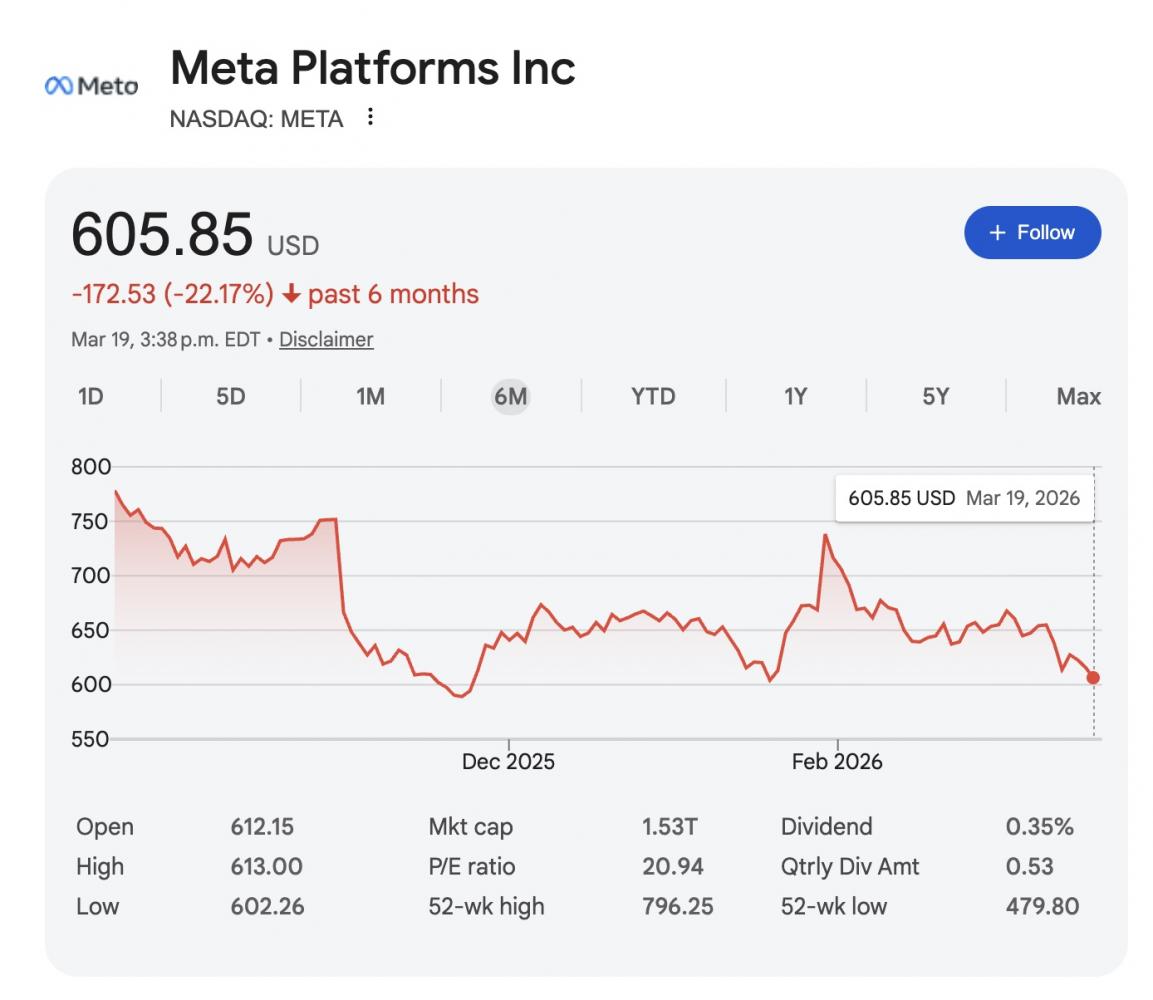Click the 52-wk high value 796.25
Screen dimensions: 1153x1000
[677, 907]
